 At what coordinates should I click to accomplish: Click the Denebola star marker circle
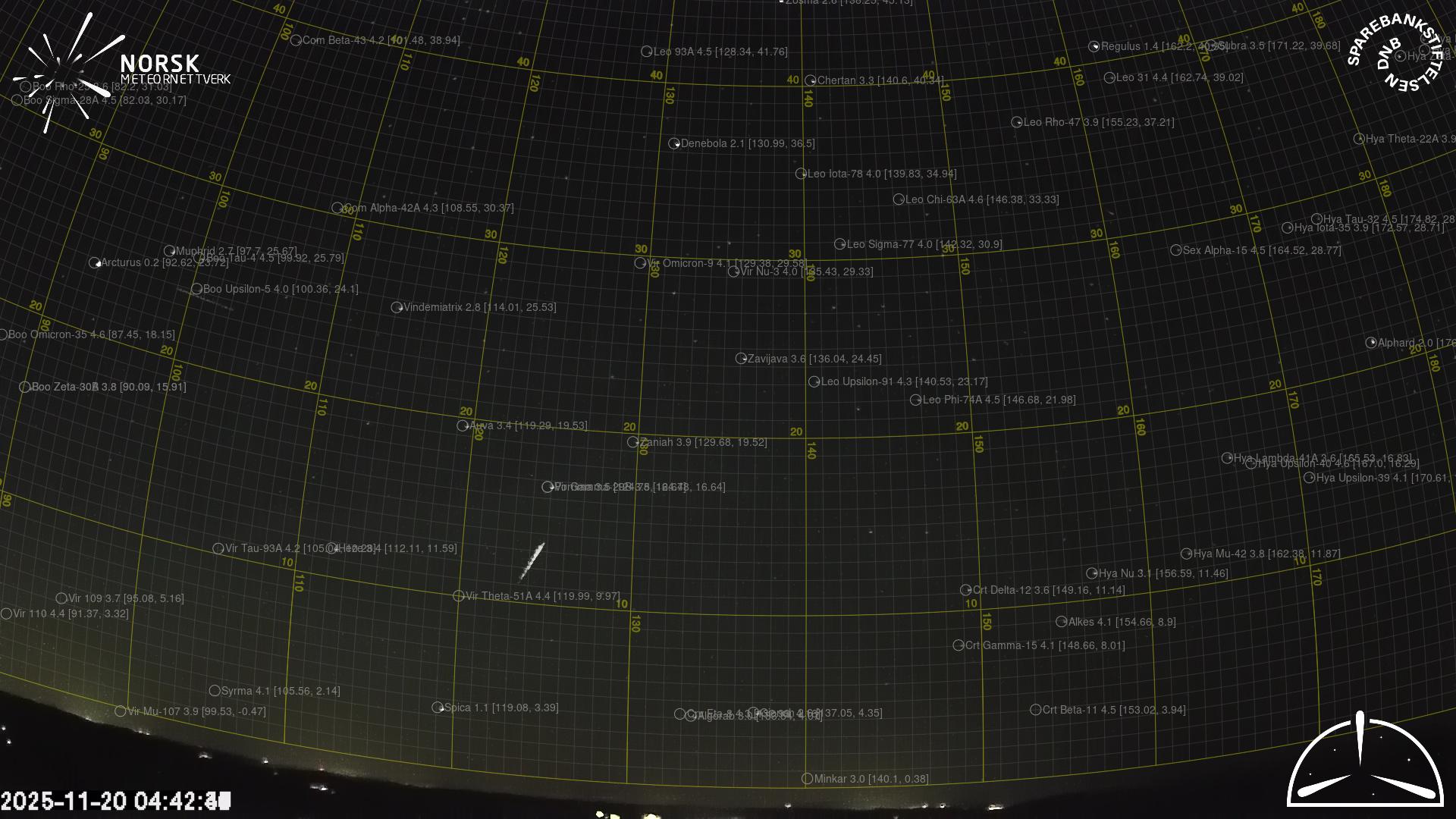674,144
